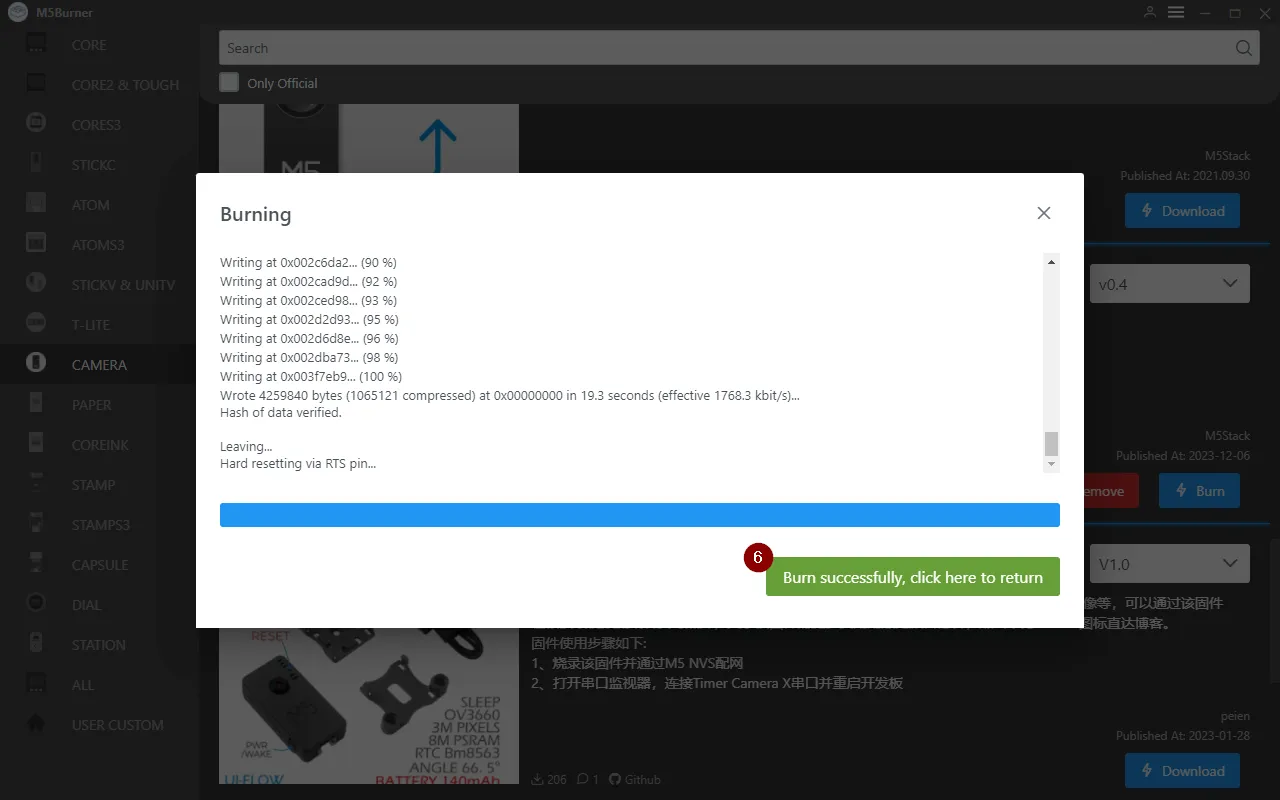Image resolution: width=1280 pixels, height=800 pixels.
Task: Toggle the Only Official checkbox
Action: 230,83
